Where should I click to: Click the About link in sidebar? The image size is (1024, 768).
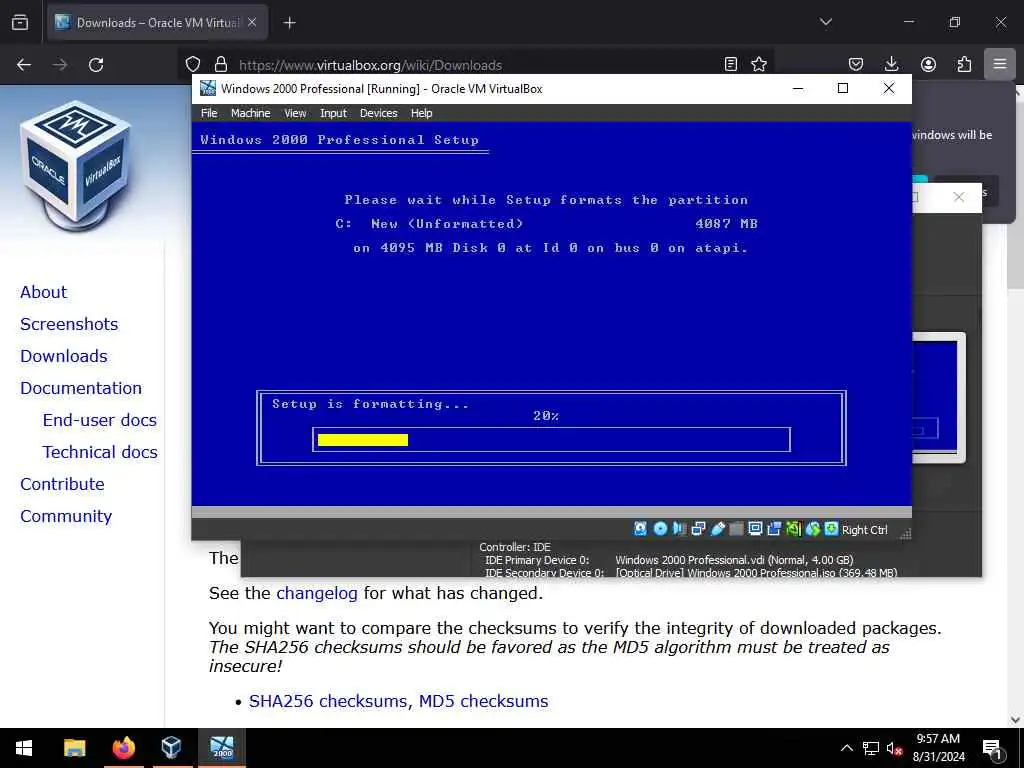(x=43, y=292)
